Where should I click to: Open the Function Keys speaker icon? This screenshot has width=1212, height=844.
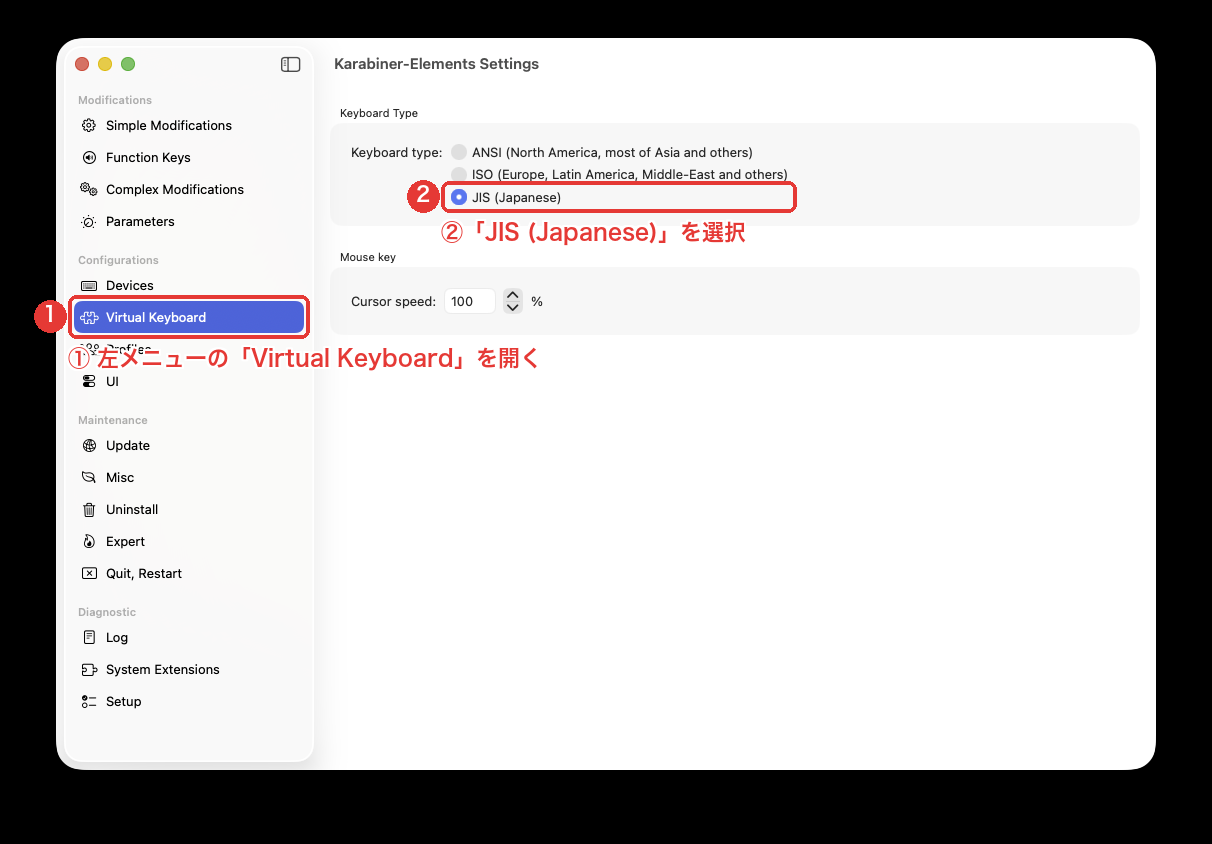click(88, 157)
